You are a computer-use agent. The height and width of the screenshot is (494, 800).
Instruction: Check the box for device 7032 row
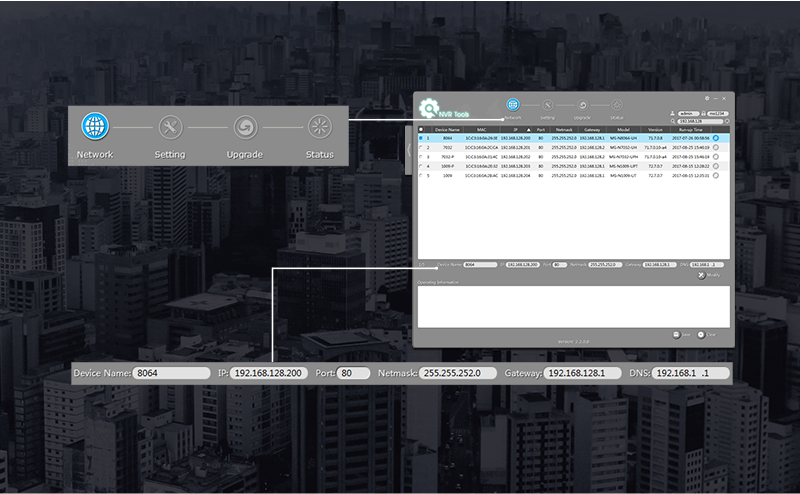click(421, 147)
